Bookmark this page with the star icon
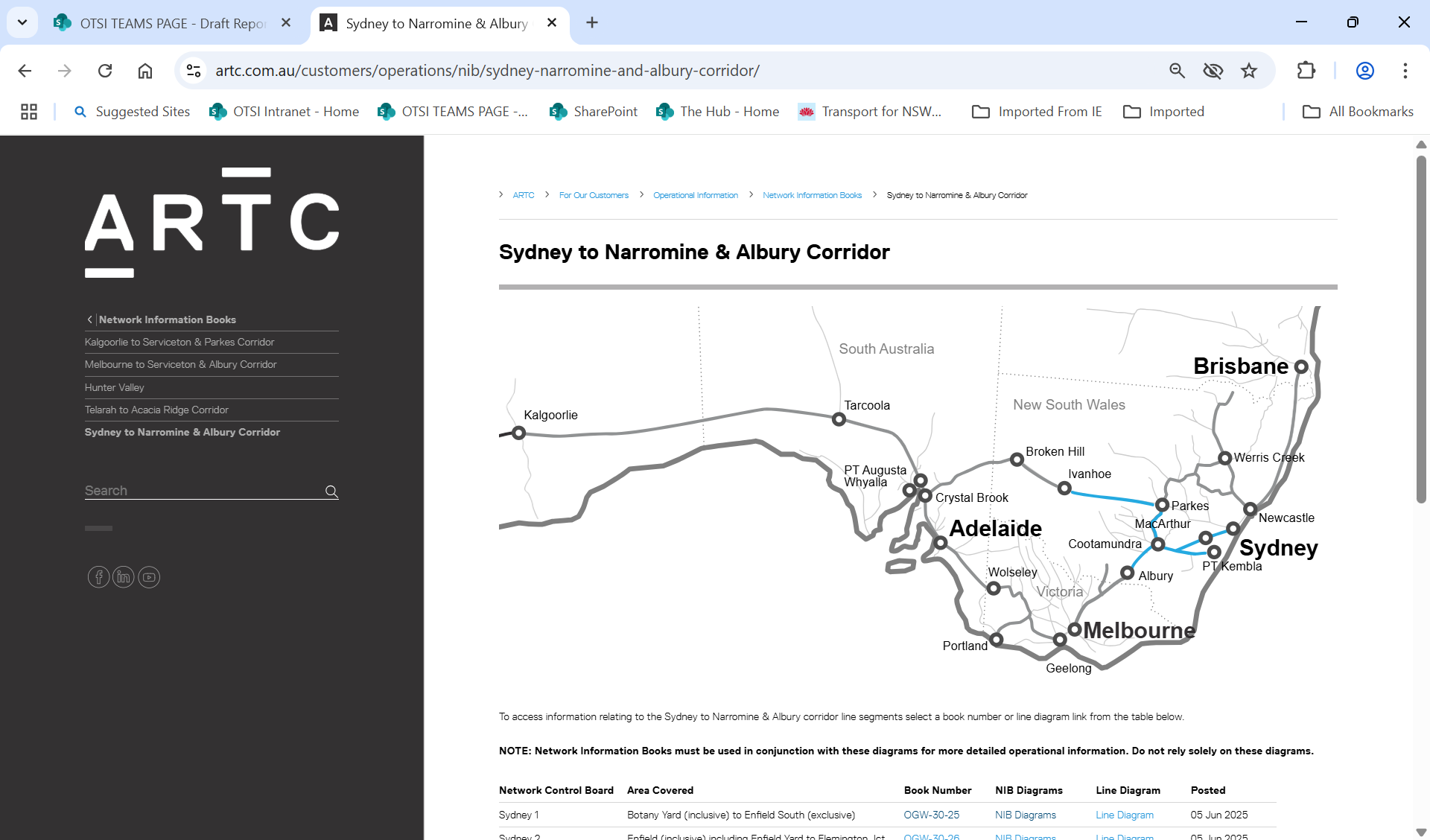Viewport: 1430px width, 840px height. click(x=1249, y=71)
